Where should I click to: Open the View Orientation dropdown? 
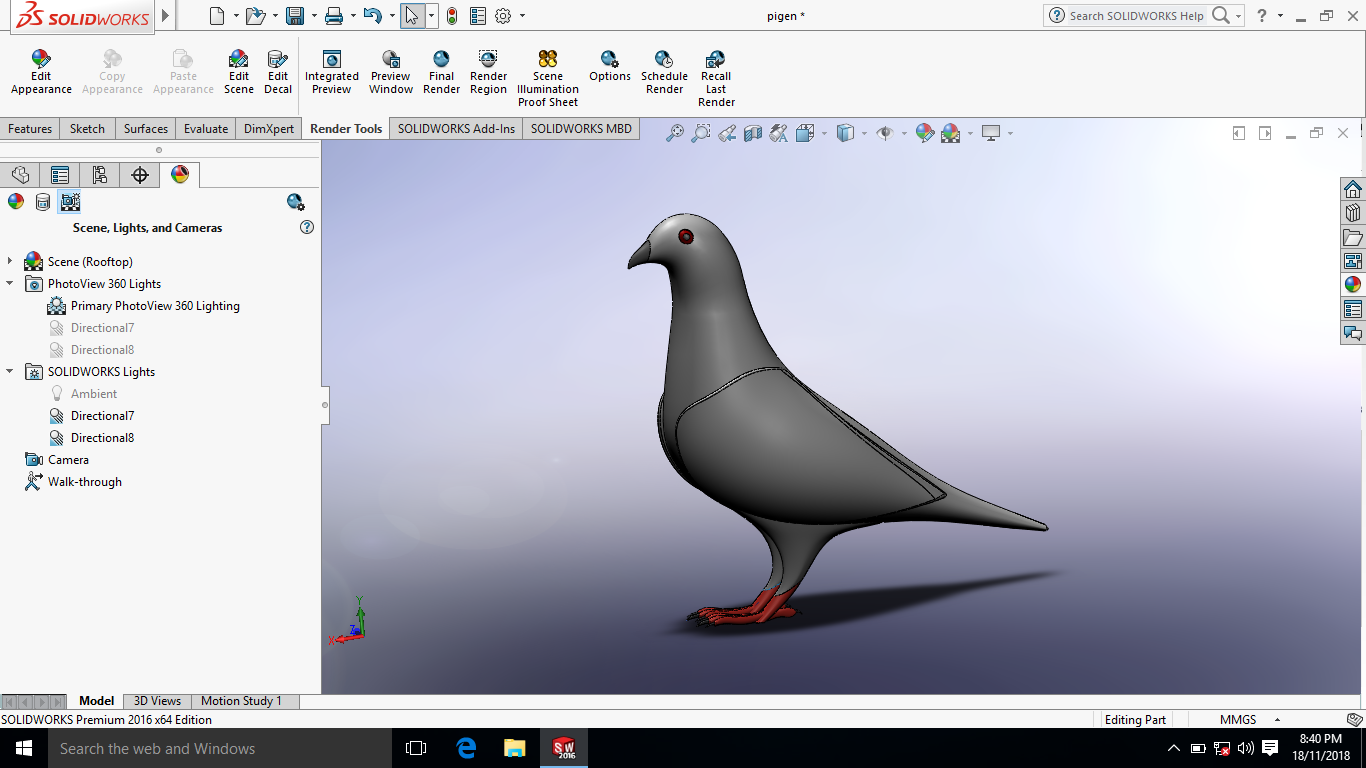824,133
